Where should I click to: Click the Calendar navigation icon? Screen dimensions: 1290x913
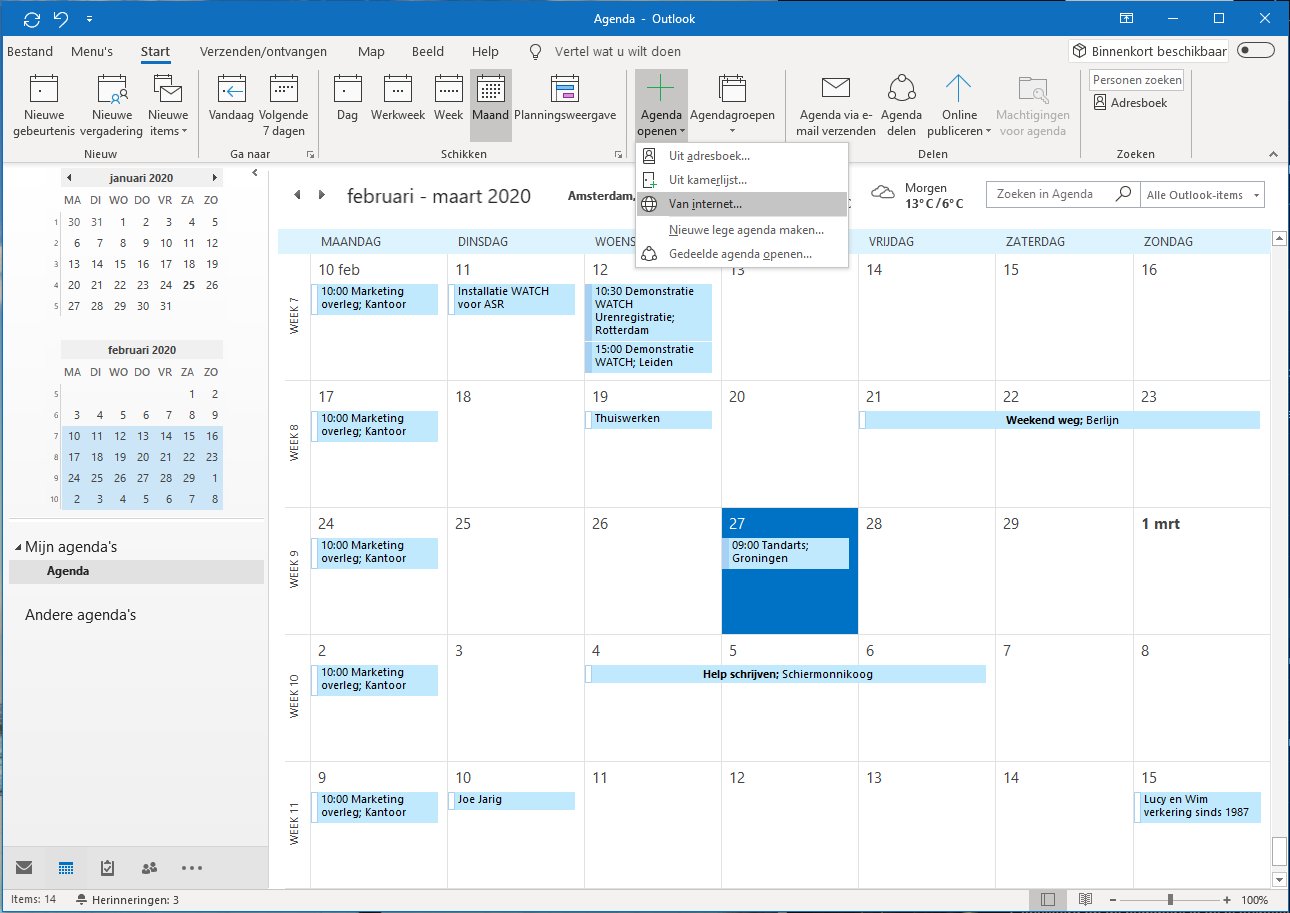tap(66, 867)
